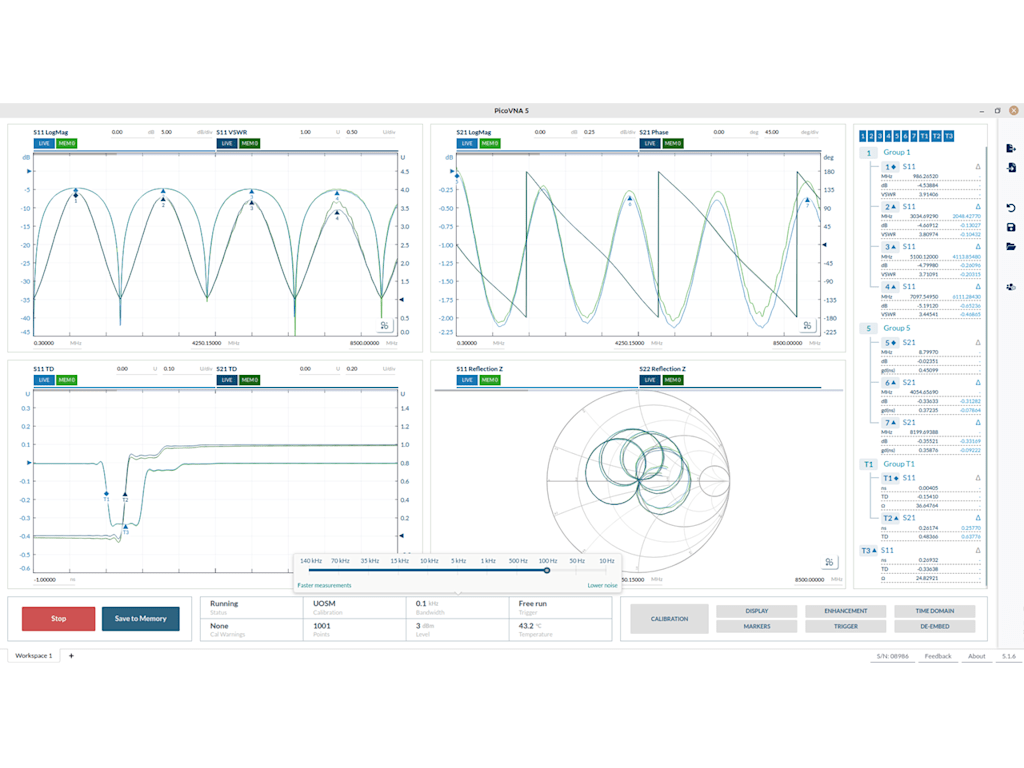The height and width of the screenshot is (768, 1024).
Task: Click the export file icon in right sidebar
Action: coord(1011,148)
